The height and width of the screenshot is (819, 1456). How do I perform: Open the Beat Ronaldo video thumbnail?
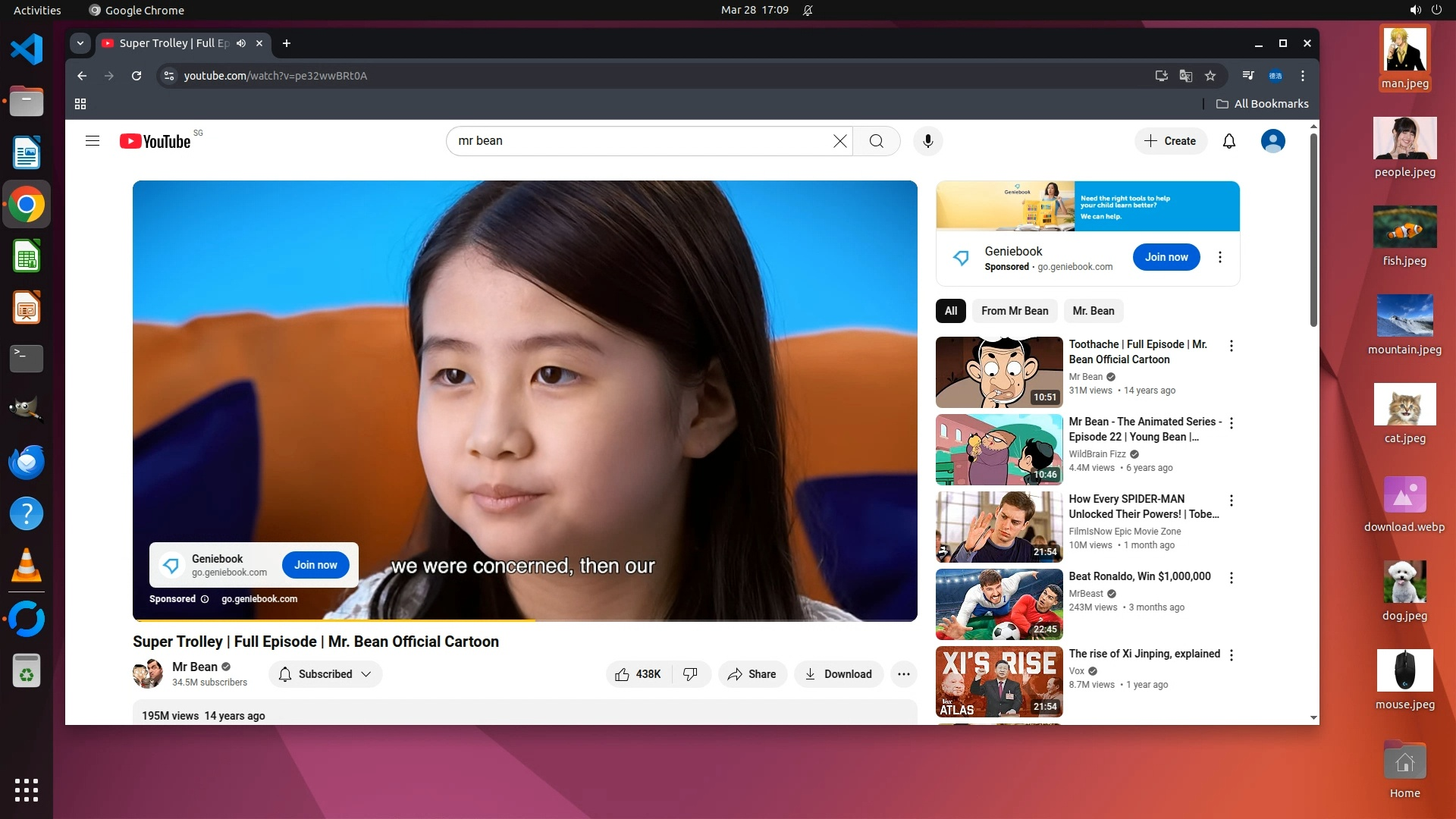click(999, 604)
